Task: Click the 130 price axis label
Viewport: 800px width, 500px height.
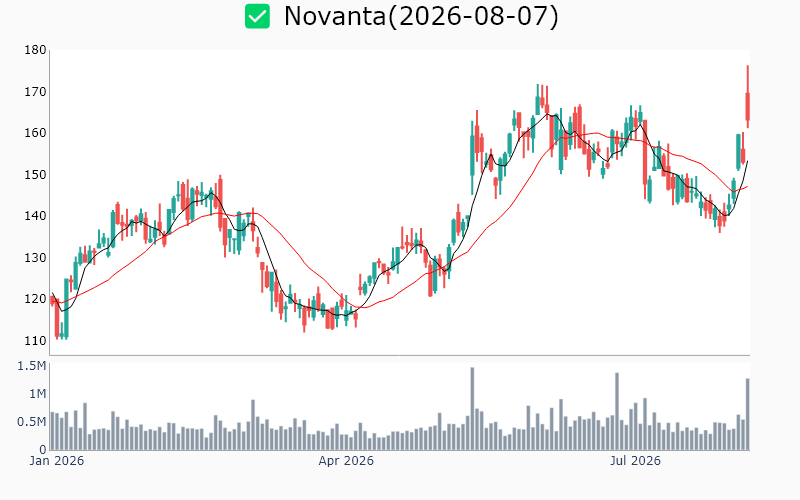Action: point(35,258)
